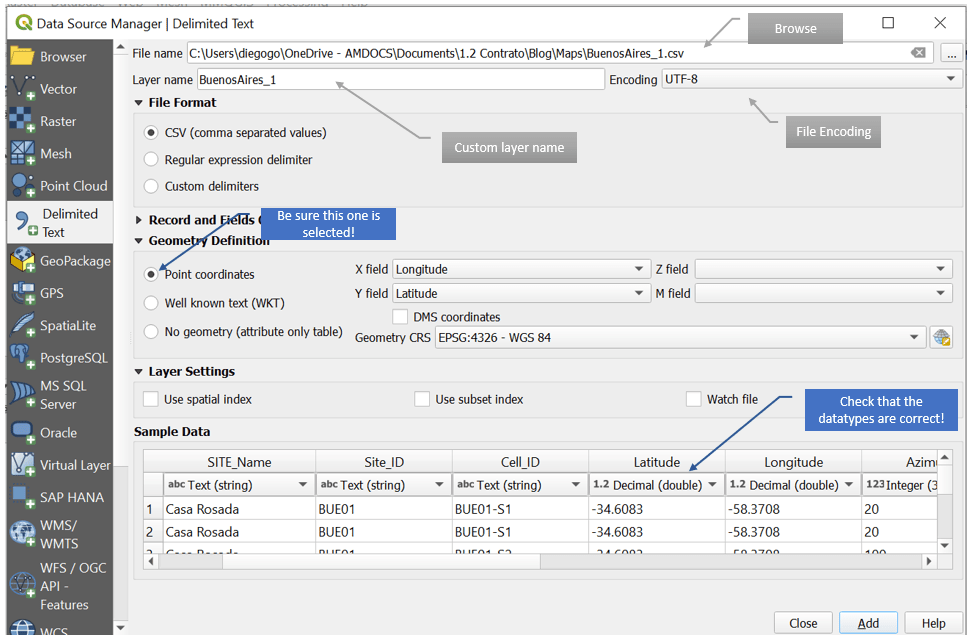Select No geometry attribute only table
This screenshot has height=638, width=972.
(152, 331)
